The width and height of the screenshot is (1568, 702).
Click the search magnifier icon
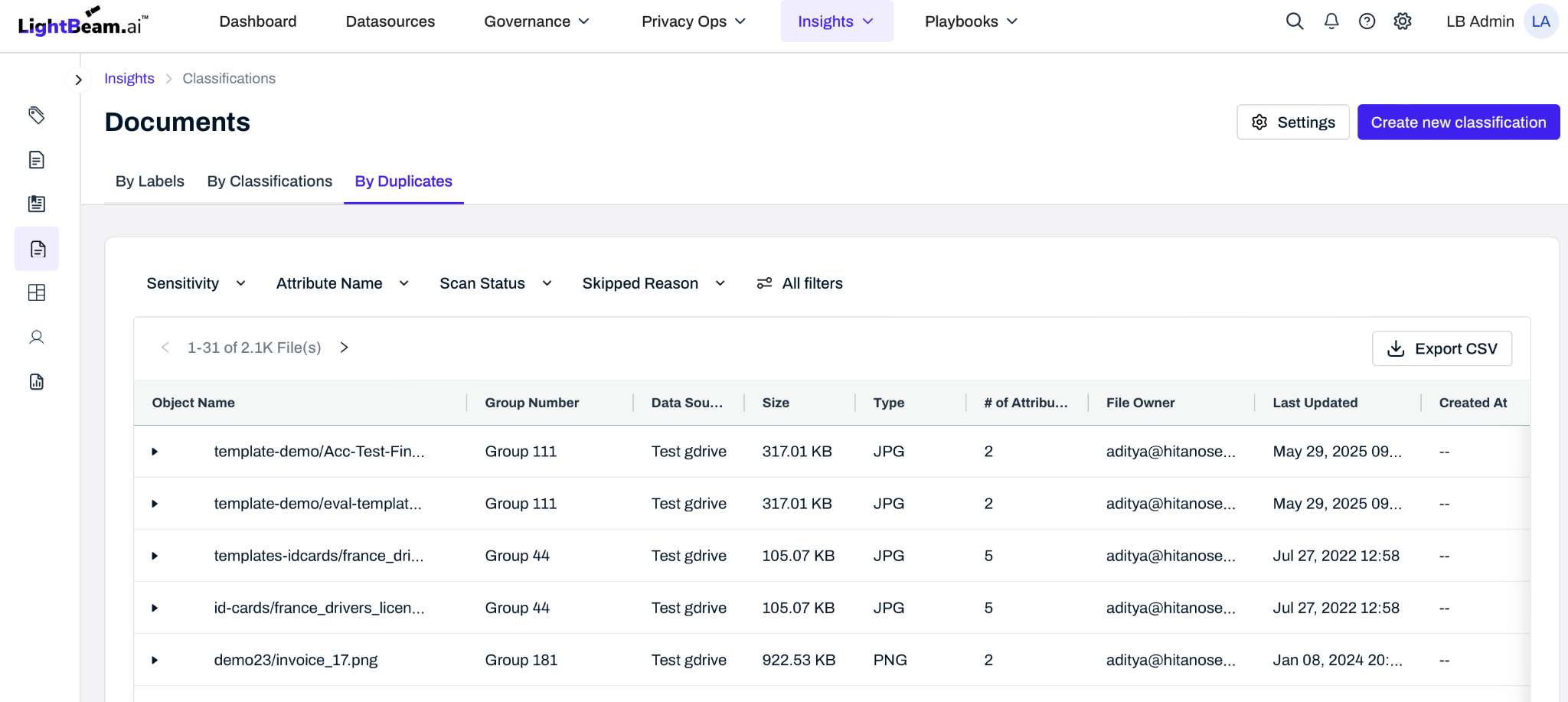tap(1294, 21)
